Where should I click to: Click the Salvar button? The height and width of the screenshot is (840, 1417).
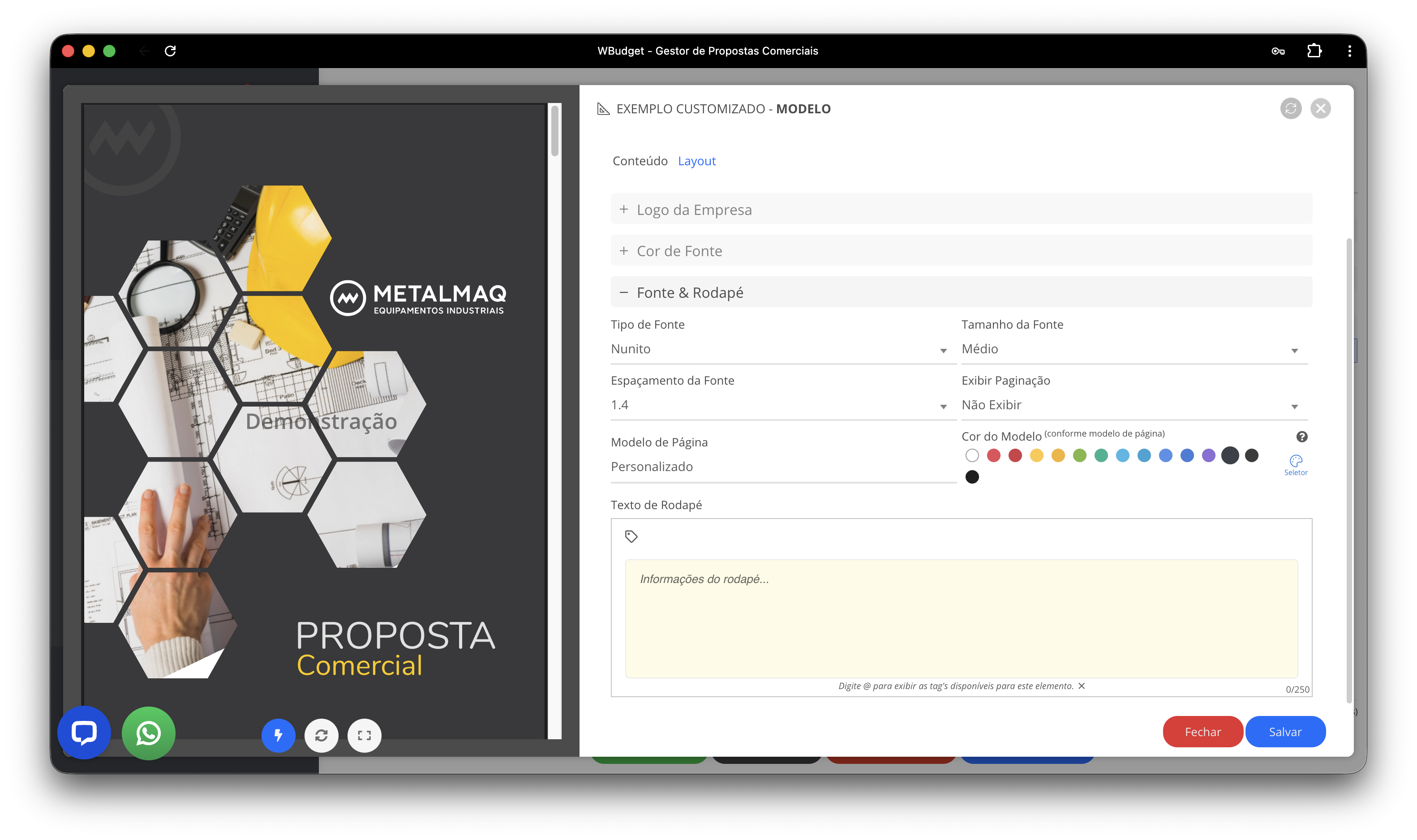1284,731
